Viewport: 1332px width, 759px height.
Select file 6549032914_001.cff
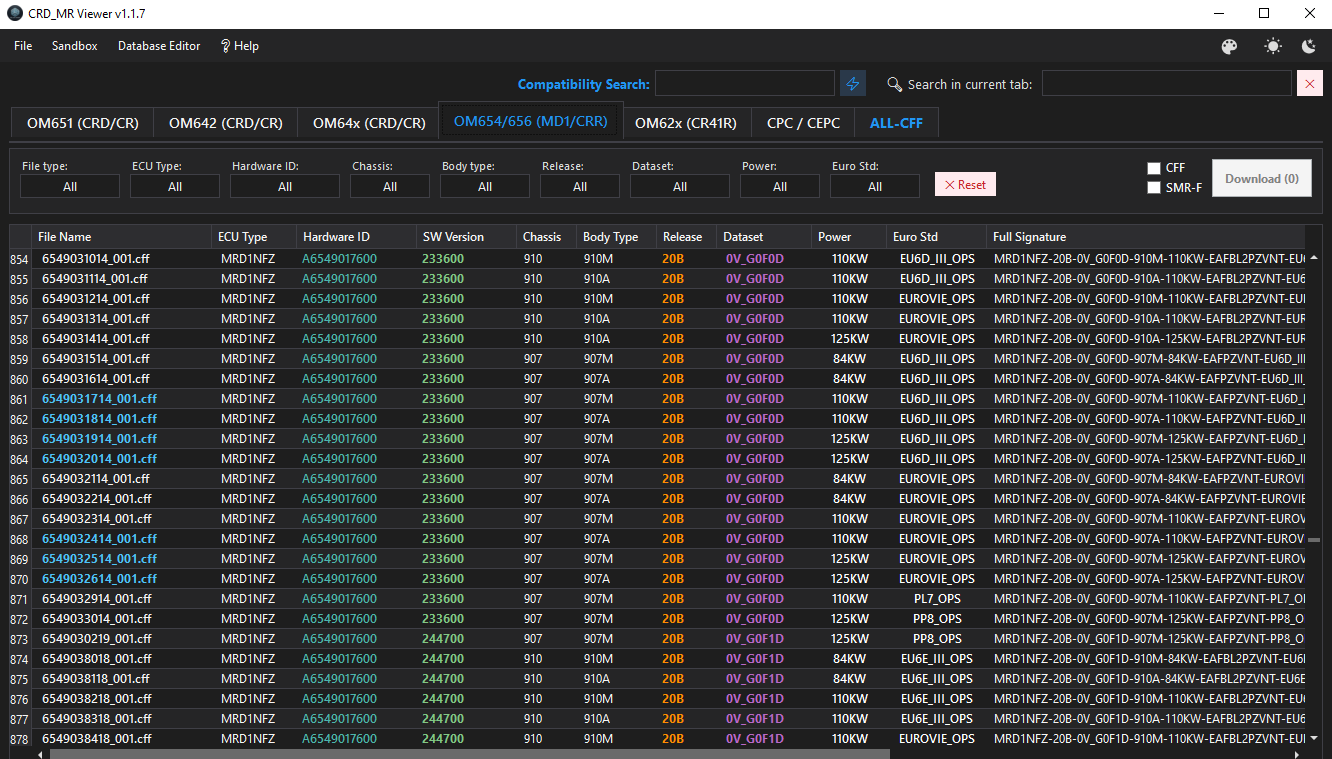click(x=96, y=599)
